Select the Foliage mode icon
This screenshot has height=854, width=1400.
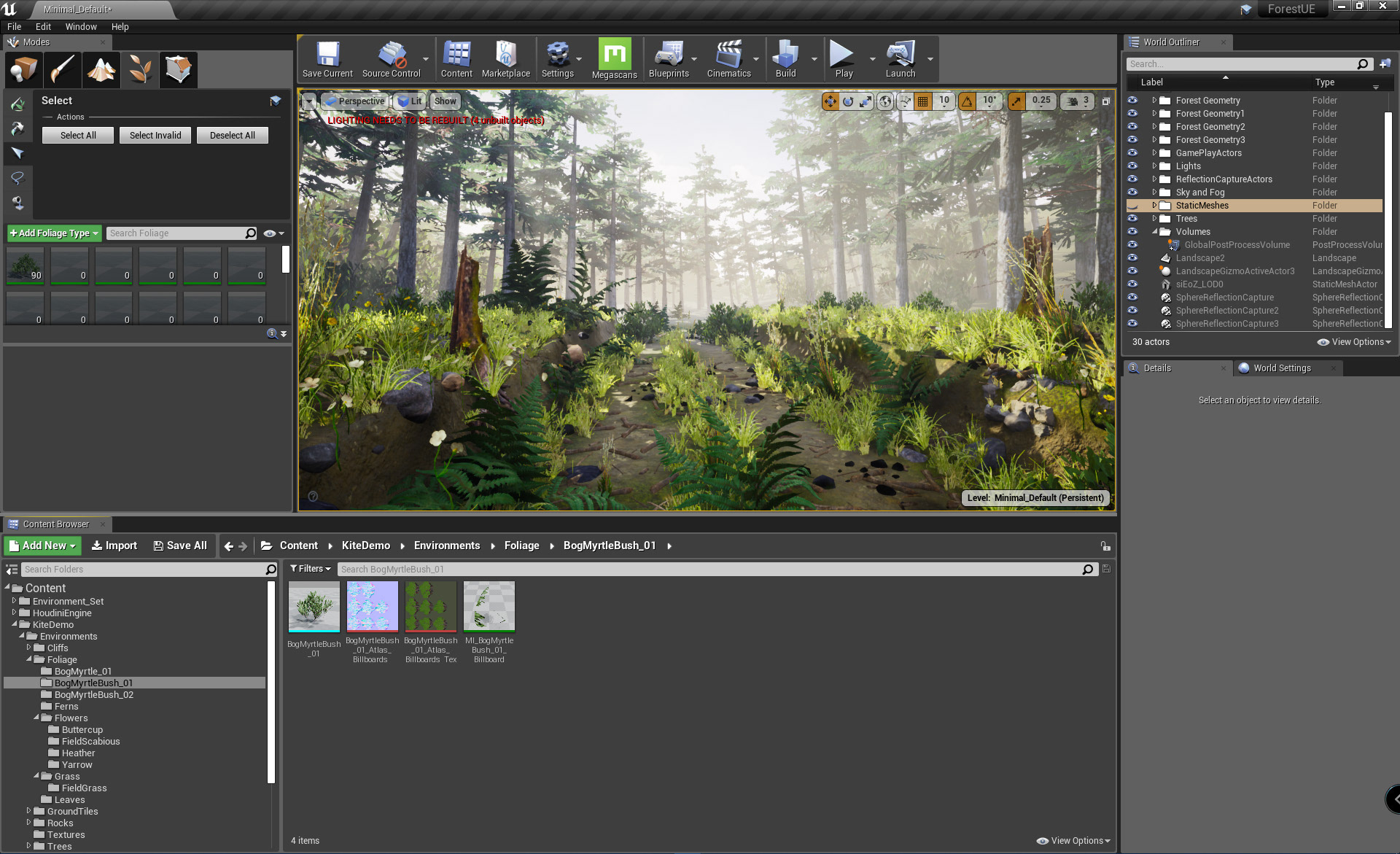tap(140, 70)
